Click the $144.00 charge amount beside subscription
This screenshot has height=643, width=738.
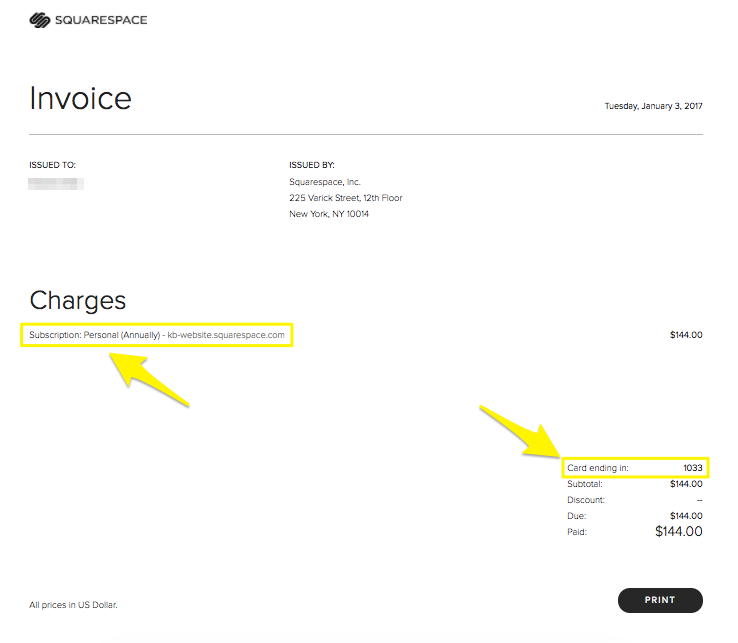[686, 335]
